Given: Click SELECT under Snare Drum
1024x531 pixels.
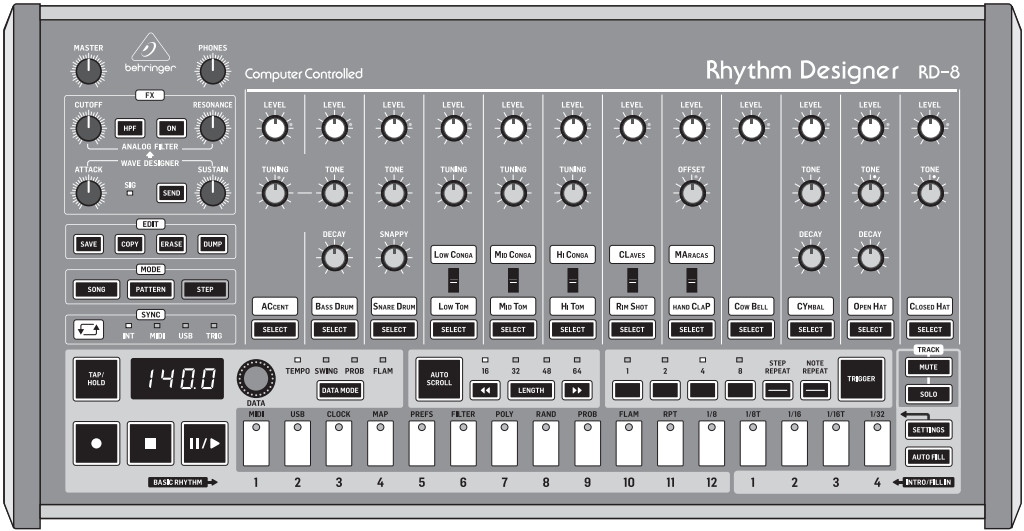Looking at the screenshot, I should coord(393,330).
